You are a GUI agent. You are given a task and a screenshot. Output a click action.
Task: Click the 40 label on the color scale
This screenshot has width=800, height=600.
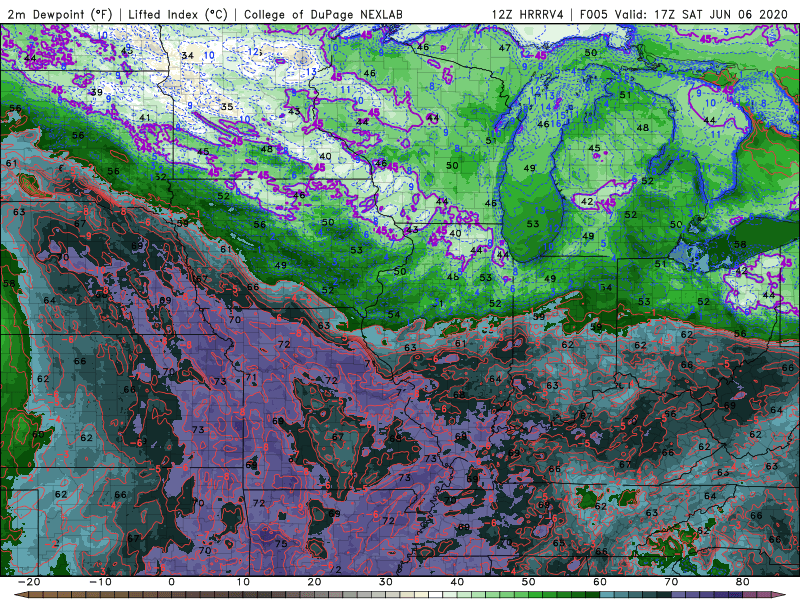tap(457, 582)
